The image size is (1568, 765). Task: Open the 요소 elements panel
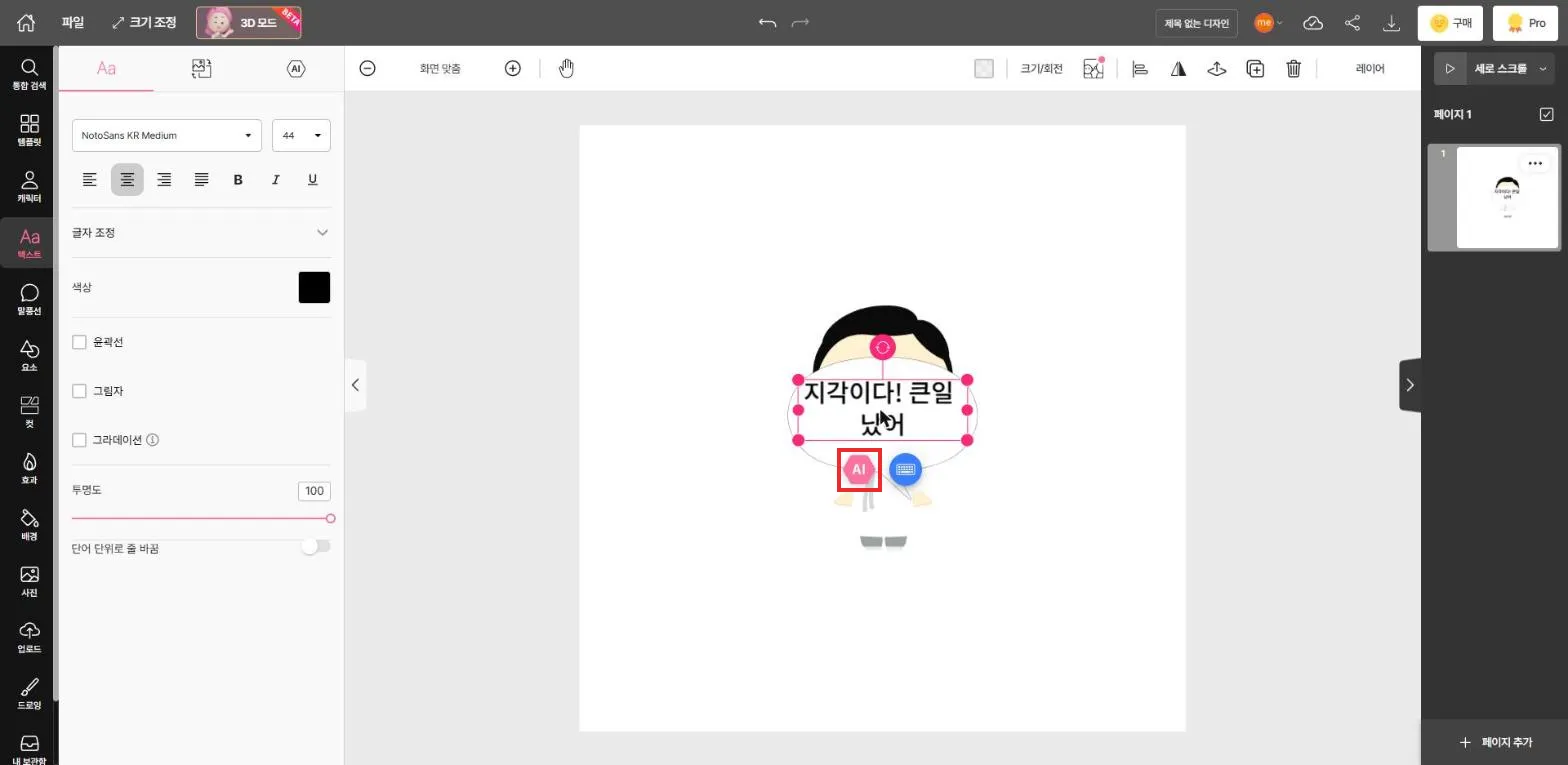point(29,355)
